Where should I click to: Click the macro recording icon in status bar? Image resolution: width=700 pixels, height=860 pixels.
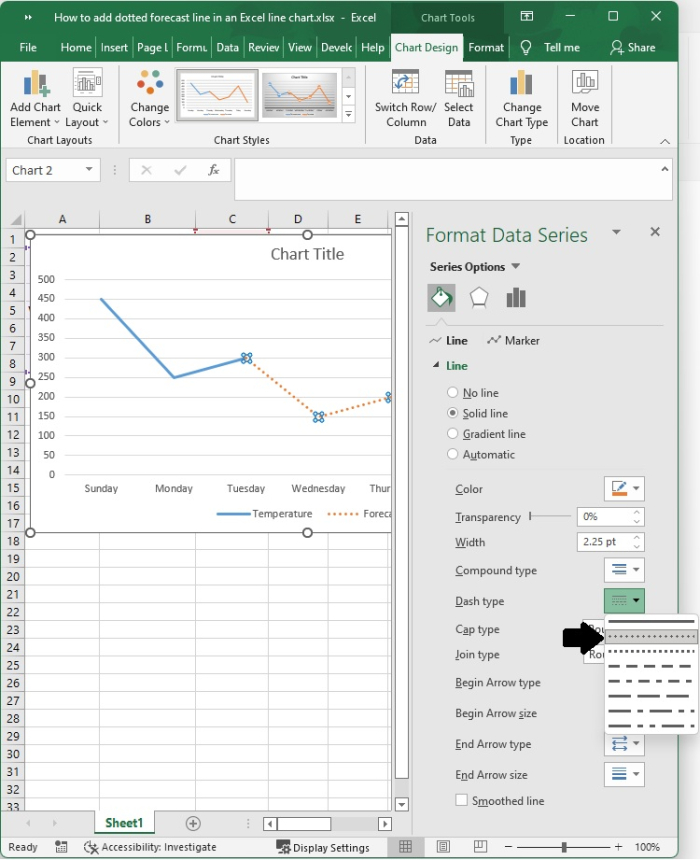point(61,847)
